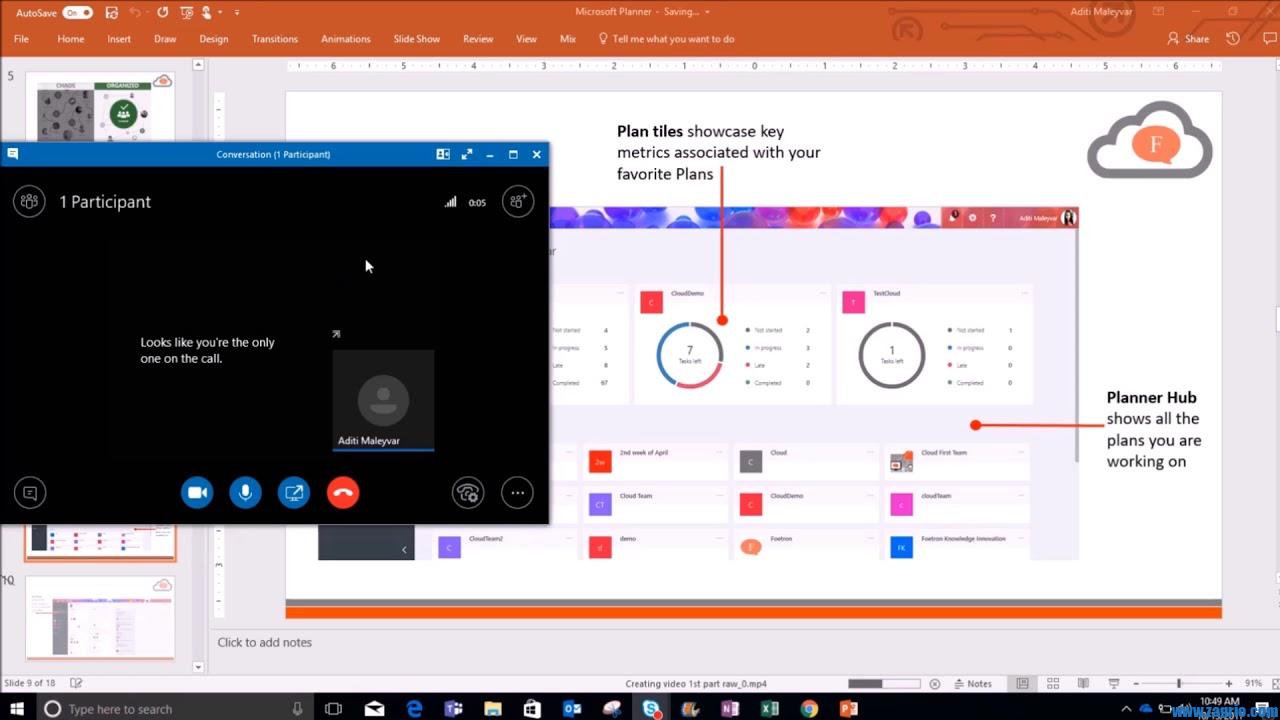Image resolution: width=1280 pixels, height=720 pixels.
Task: Go to the Animations tab
Action: pyautogui.click(x=346, y=39)
